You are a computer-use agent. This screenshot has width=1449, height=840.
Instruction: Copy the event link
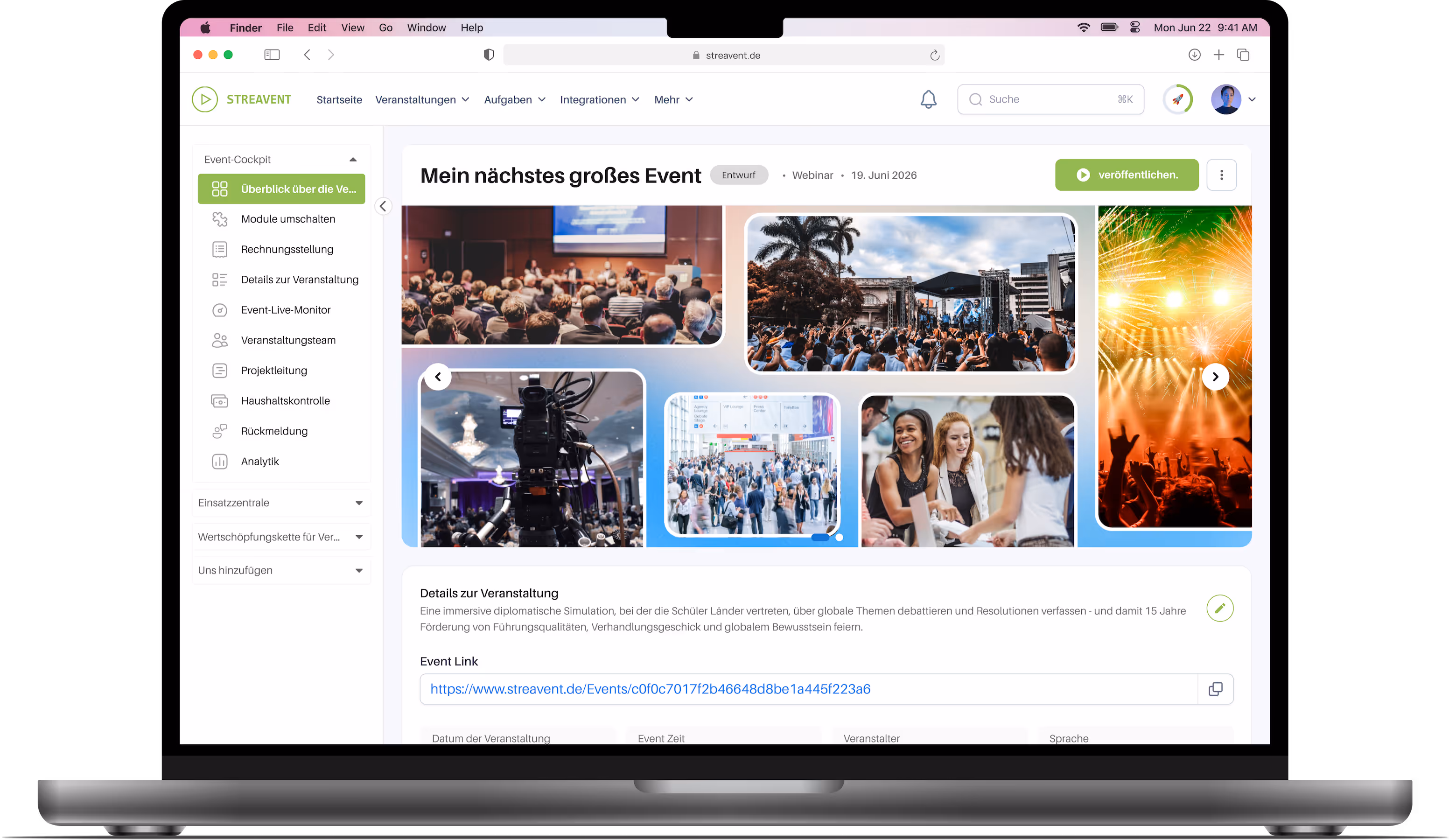tap(1215, 689)
